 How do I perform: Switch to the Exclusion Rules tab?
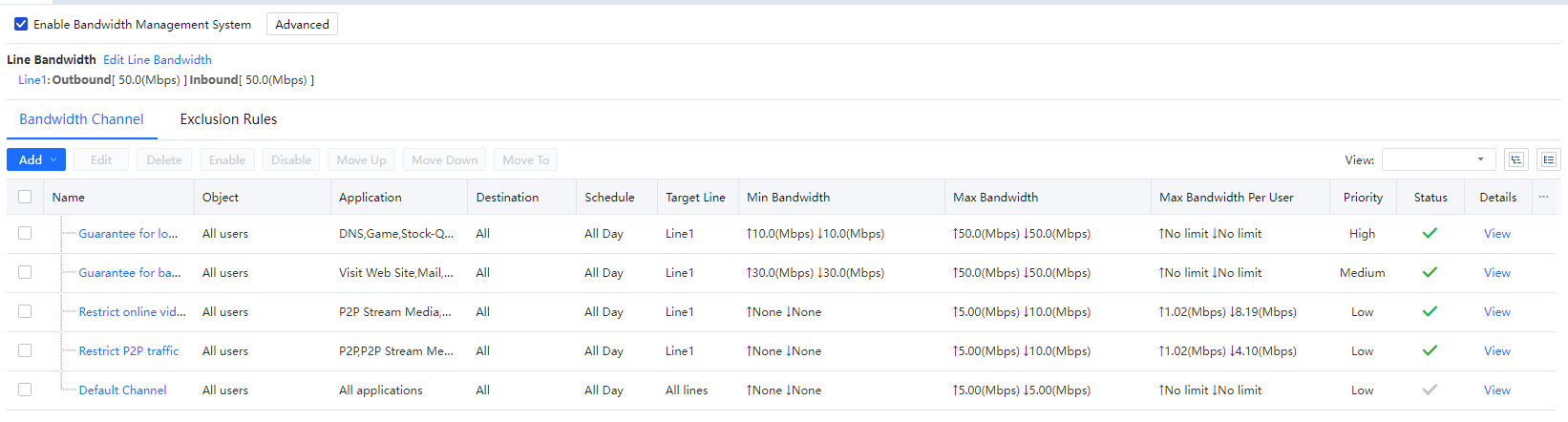pyautogui.click(x=228, y=119)
